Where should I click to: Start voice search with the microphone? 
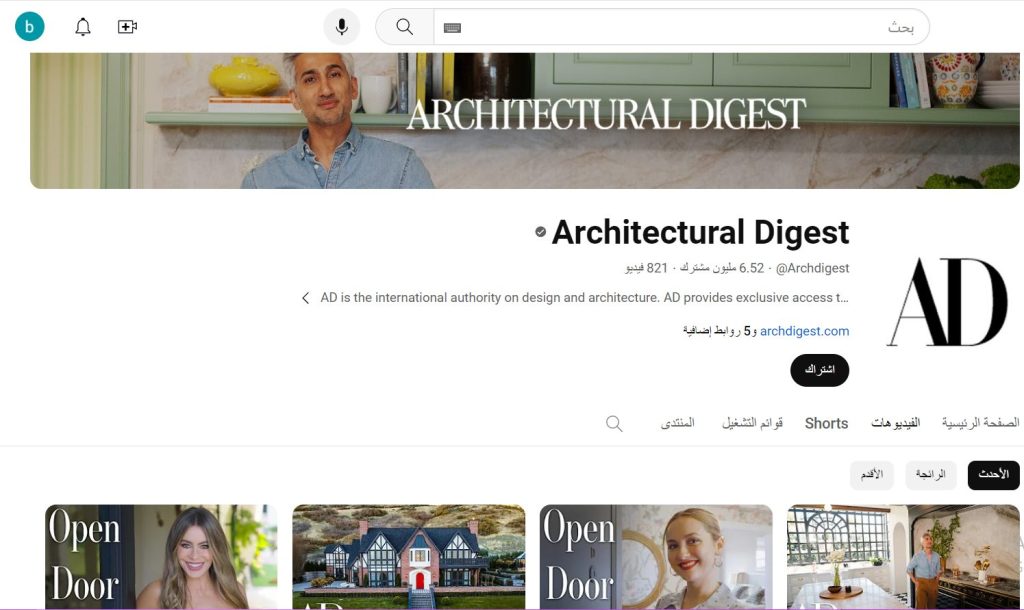point(342,27)
